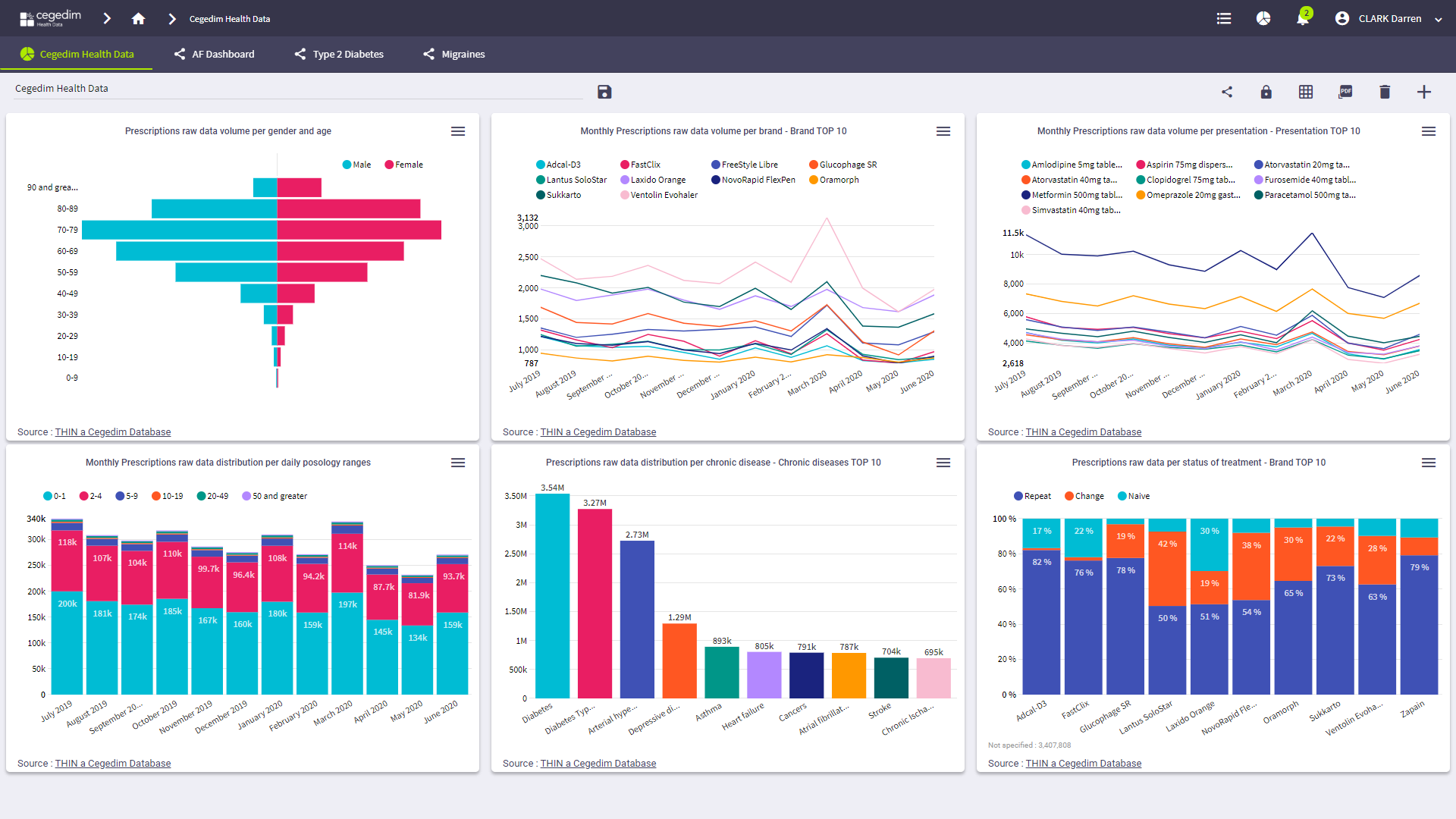Edit the dashboard name field
This screenshot has height=819, width=1456.
(x=298, y=89)
